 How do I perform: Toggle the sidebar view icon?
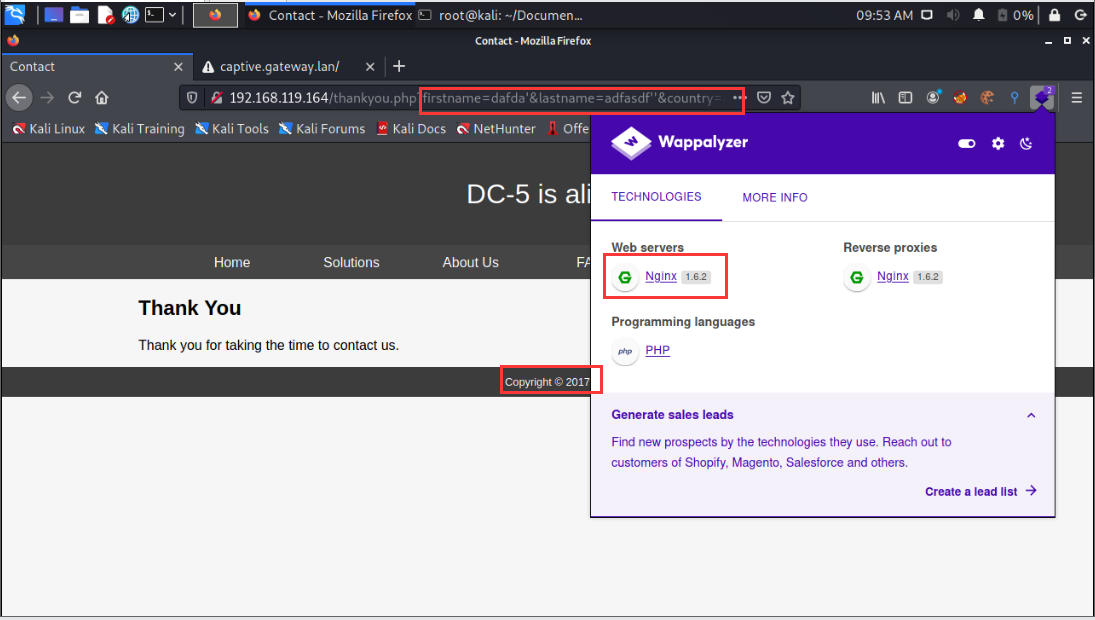pyautogui.click(x=905, y=98)
